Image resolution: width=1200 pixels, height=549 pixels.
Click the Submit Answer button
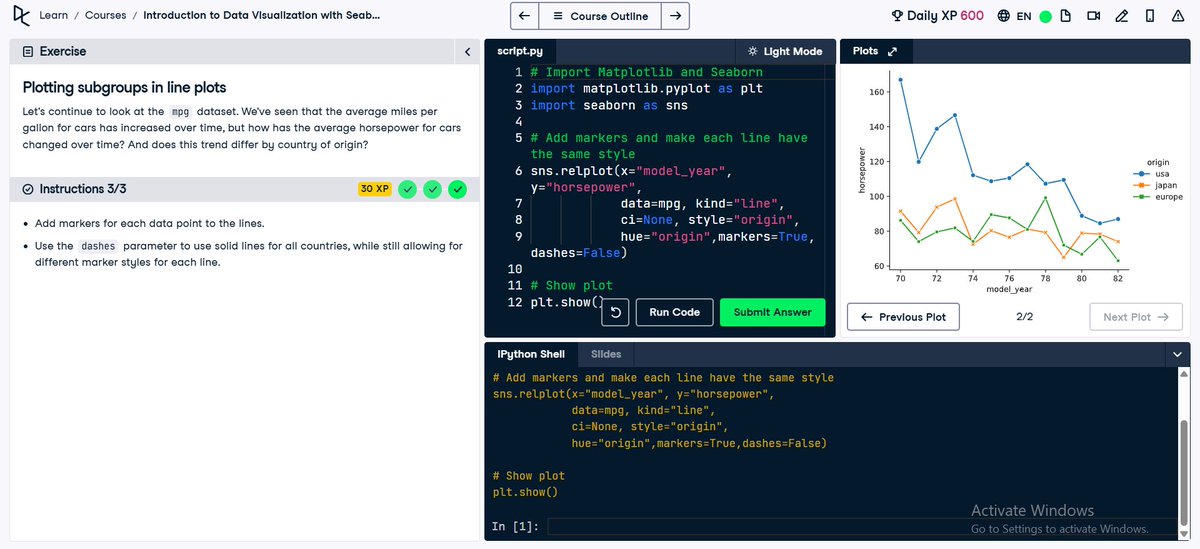(773, 312)
